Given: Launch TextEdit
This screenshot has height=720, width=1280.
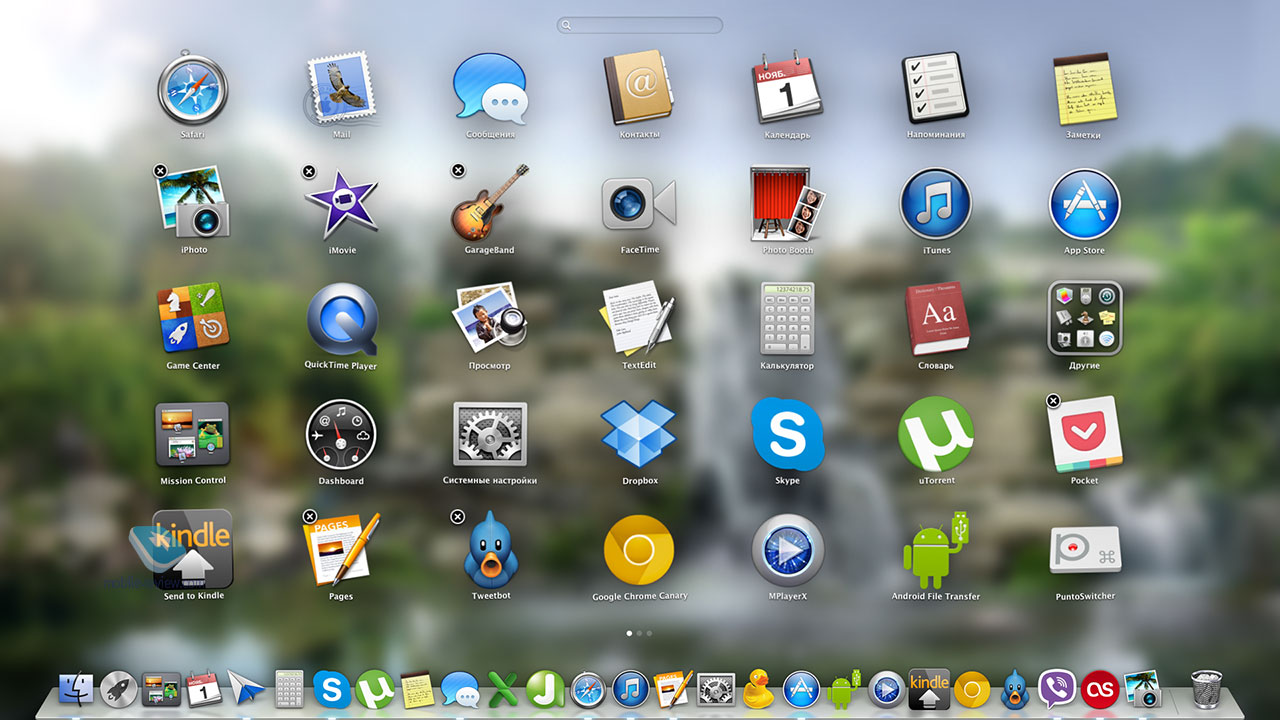Looking at the screenshot, I should click(640, 319).
